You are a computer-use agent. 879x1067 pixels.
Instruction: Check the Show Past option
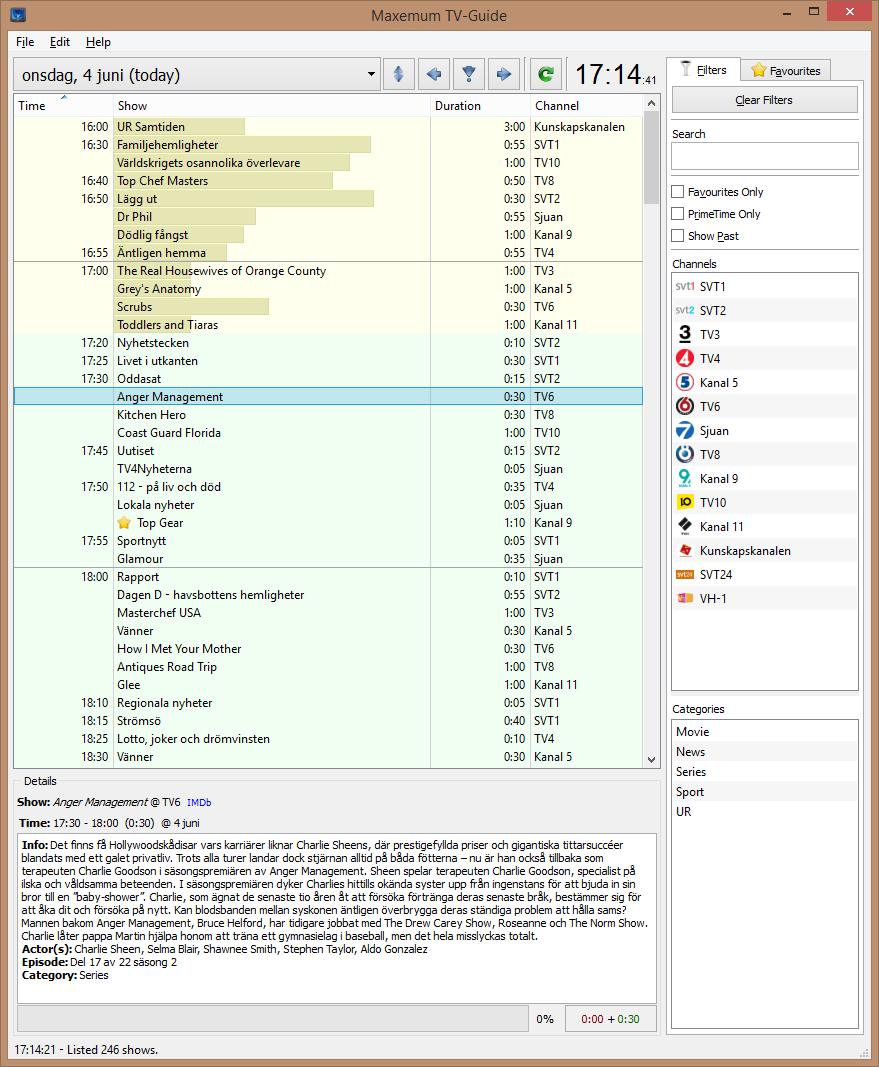click(678, 236)
